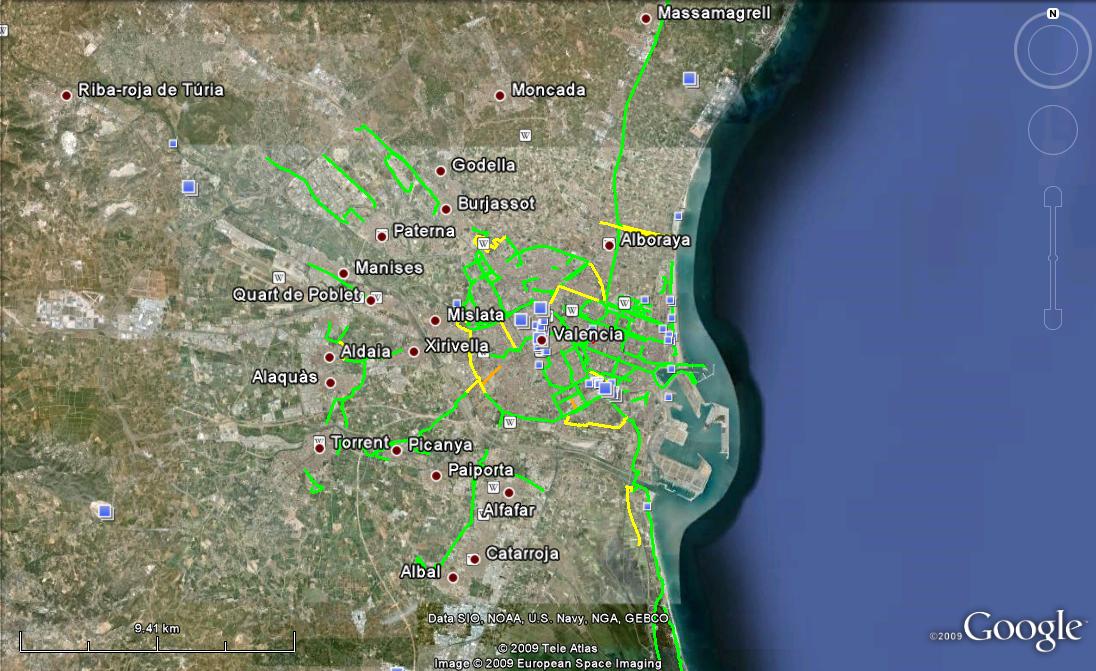Click the North 'N' compass indicator
The image size is (1096, 671).
(x=1053, y=14)
